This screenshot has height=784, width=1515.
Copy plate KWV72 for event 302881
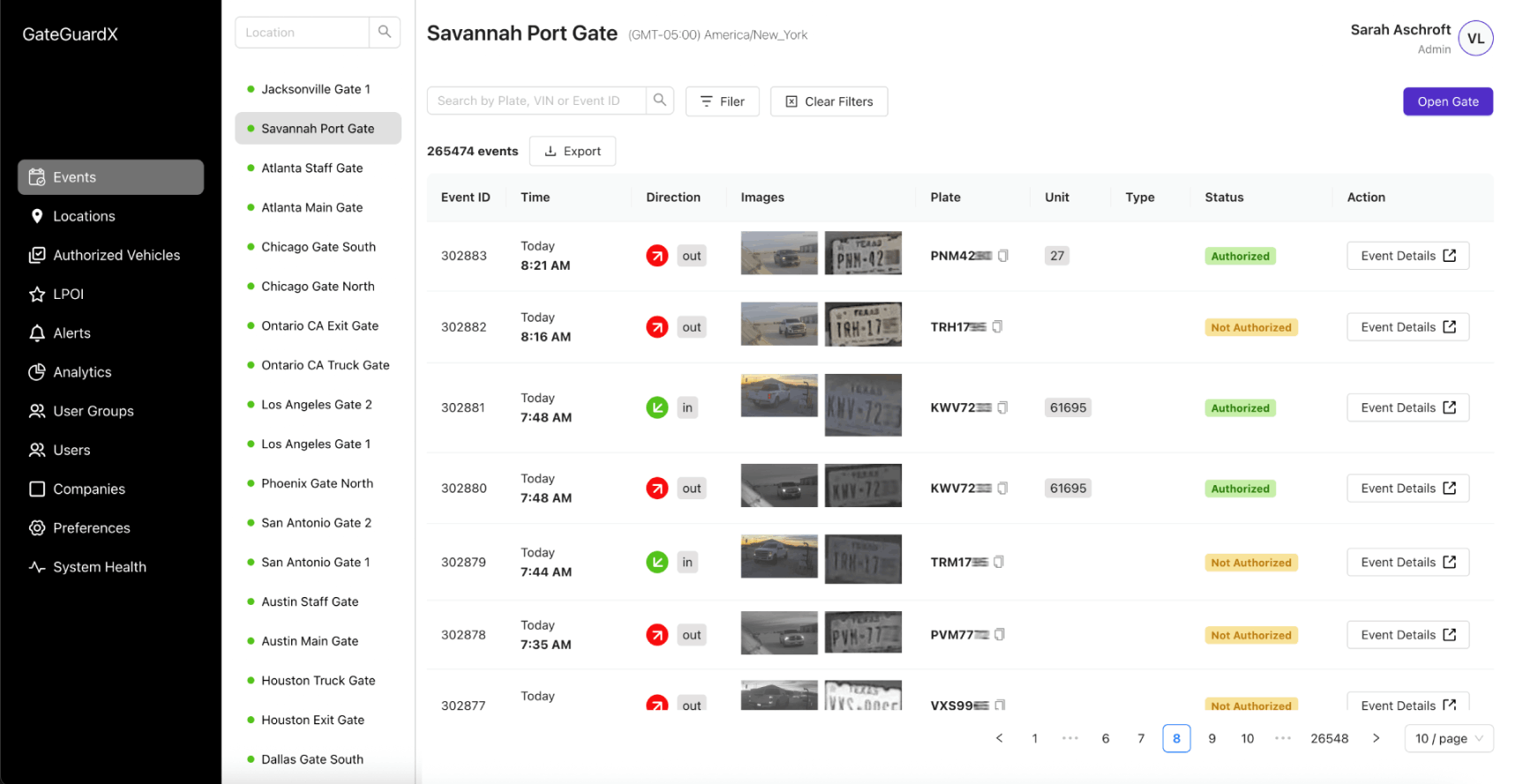[1002, 407]
